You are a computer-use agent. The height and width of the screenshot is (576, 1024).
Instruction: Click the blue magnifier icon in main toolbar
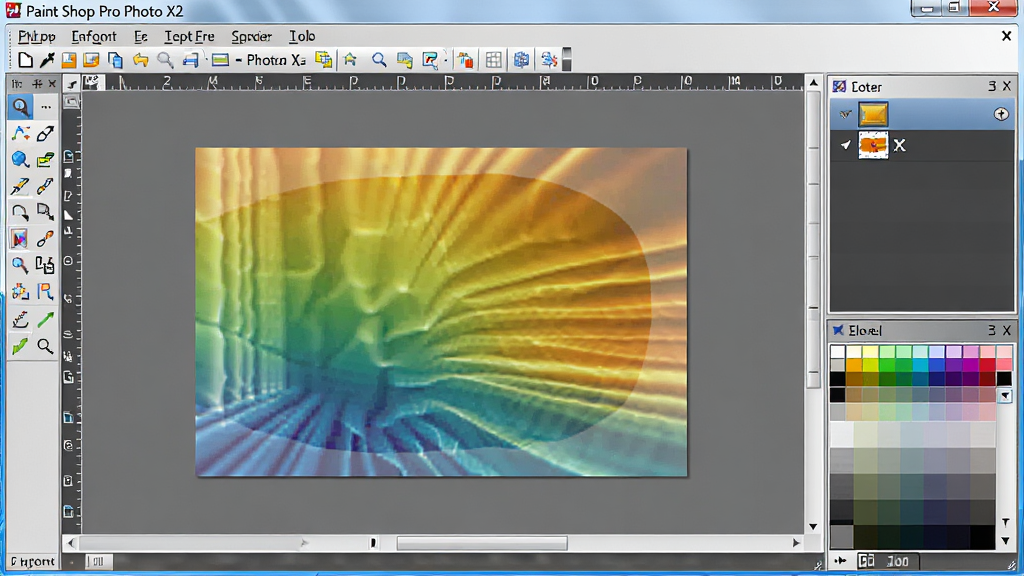[379, 60]
